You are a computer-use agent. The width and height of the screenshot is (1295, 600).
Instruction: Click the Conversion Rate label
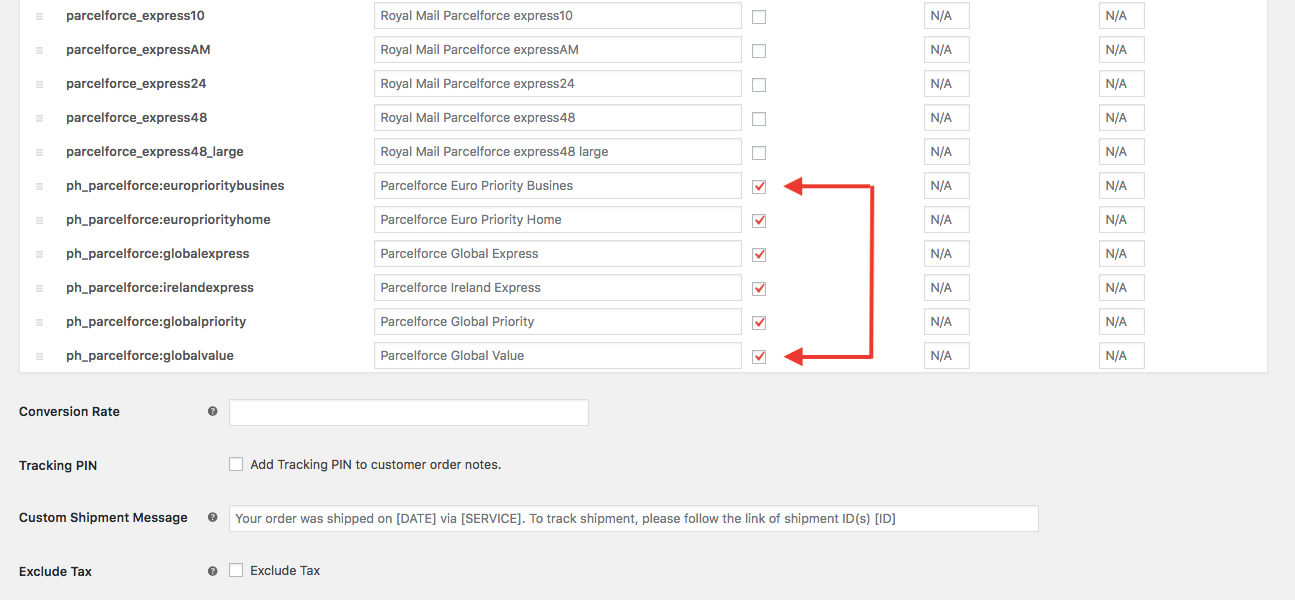[69, 412]
